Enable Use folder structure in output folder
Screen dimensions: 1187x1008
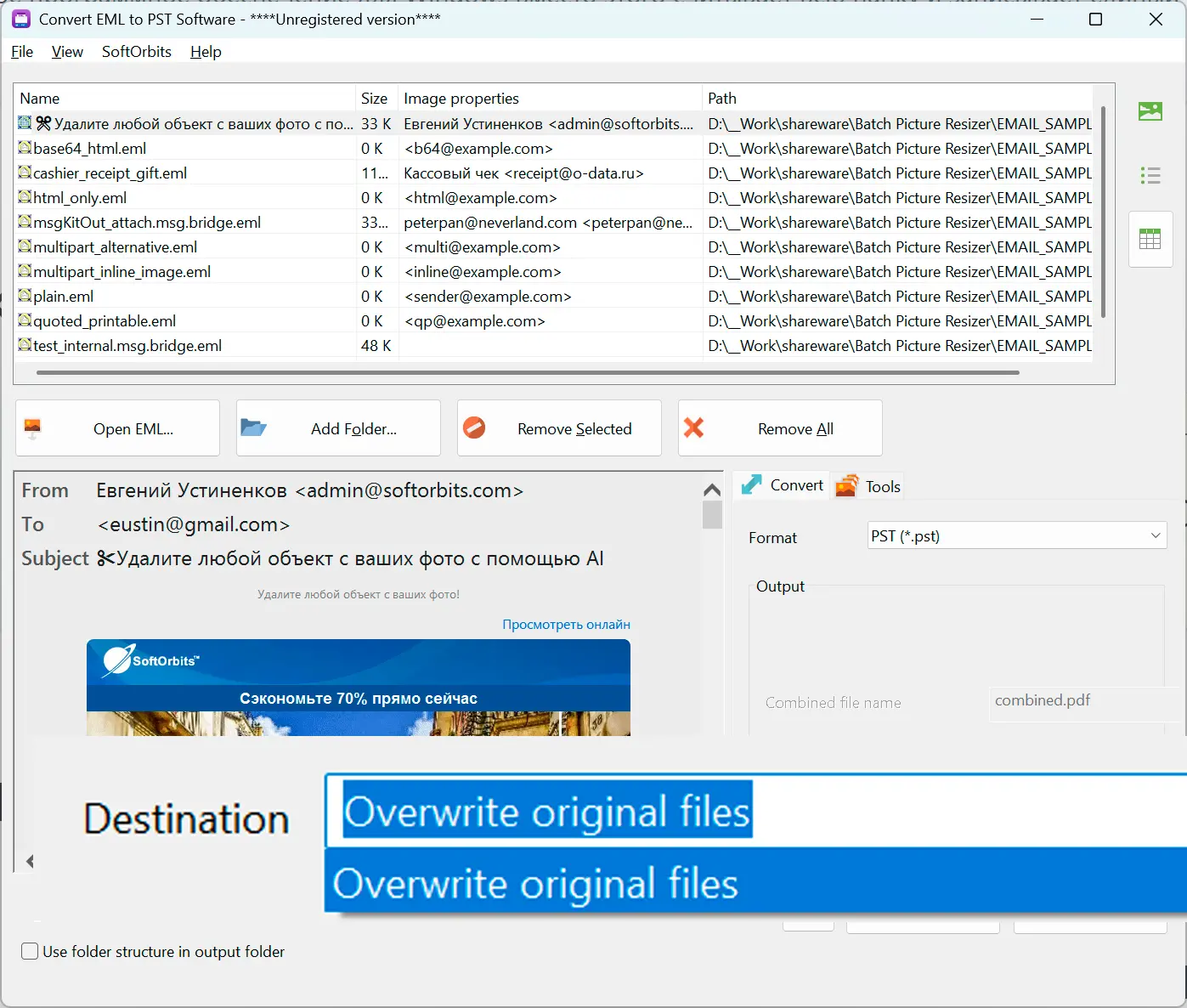point(30,951)
